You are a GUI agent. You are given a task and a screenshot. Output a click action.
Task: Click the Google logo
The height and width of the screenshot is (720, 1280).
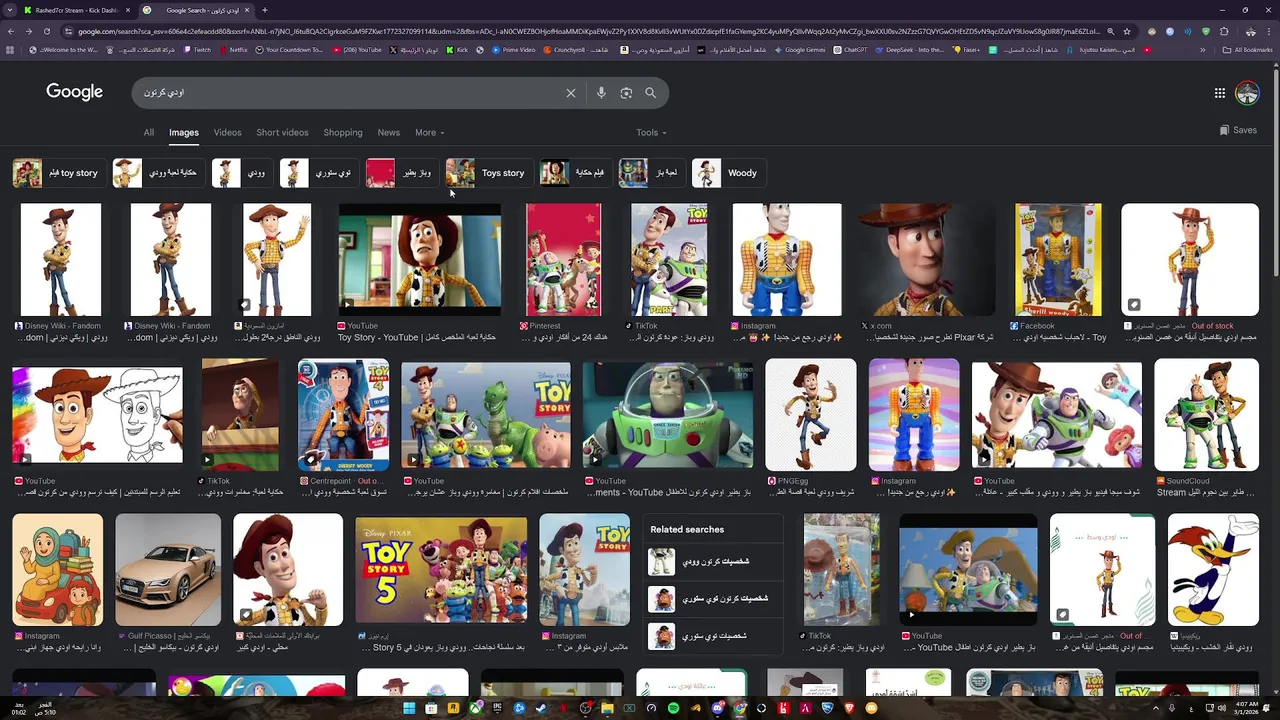point(74,92)
